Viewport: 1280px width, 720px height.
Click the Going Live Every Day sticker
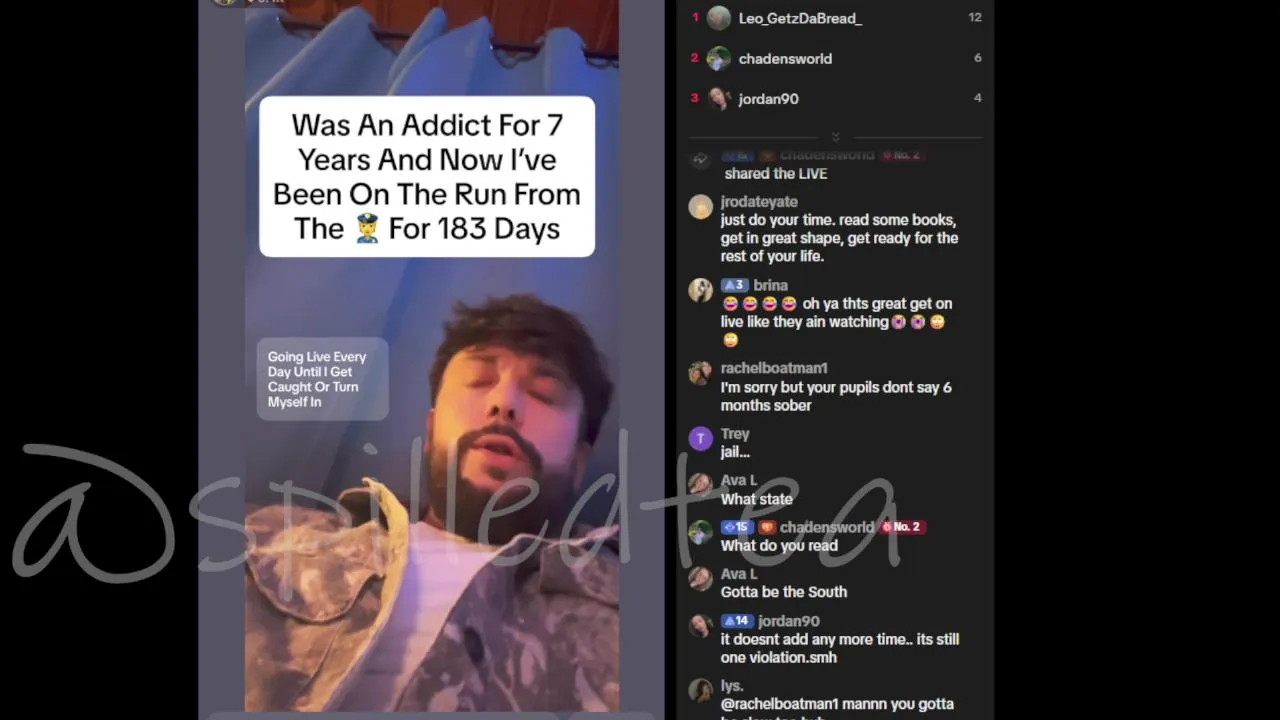[x=322, y=379]
